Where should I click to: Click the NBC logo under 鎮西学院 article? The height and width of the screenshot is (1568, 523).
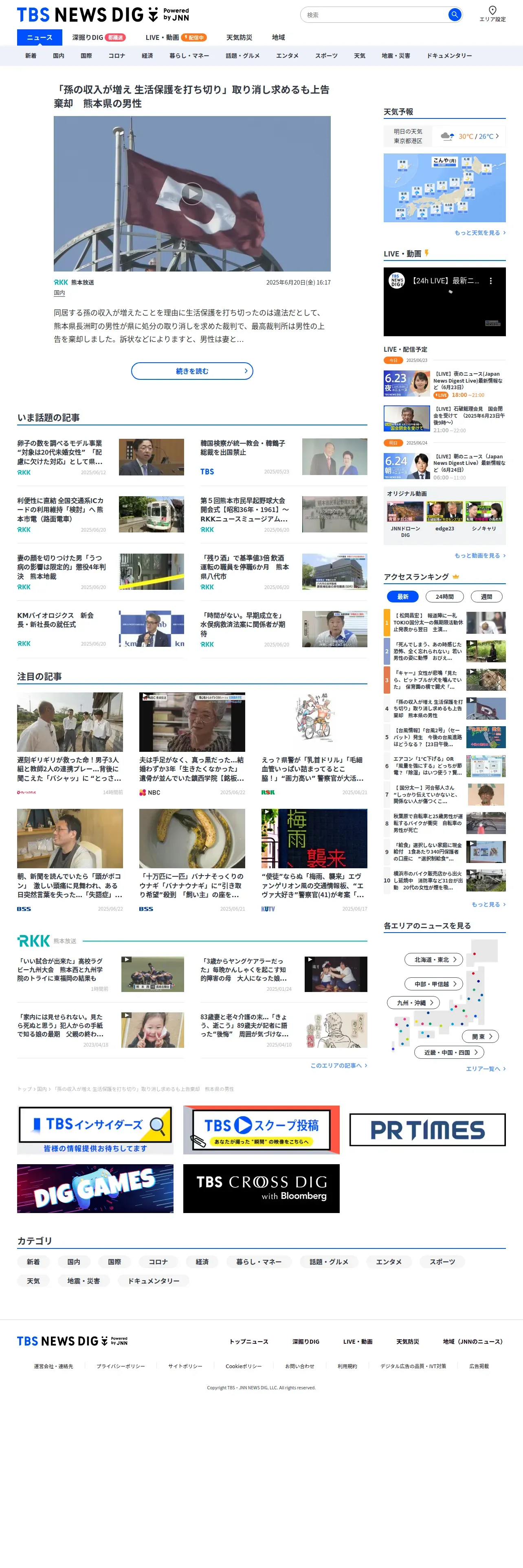pyautogui.click(x=150, y=793)
